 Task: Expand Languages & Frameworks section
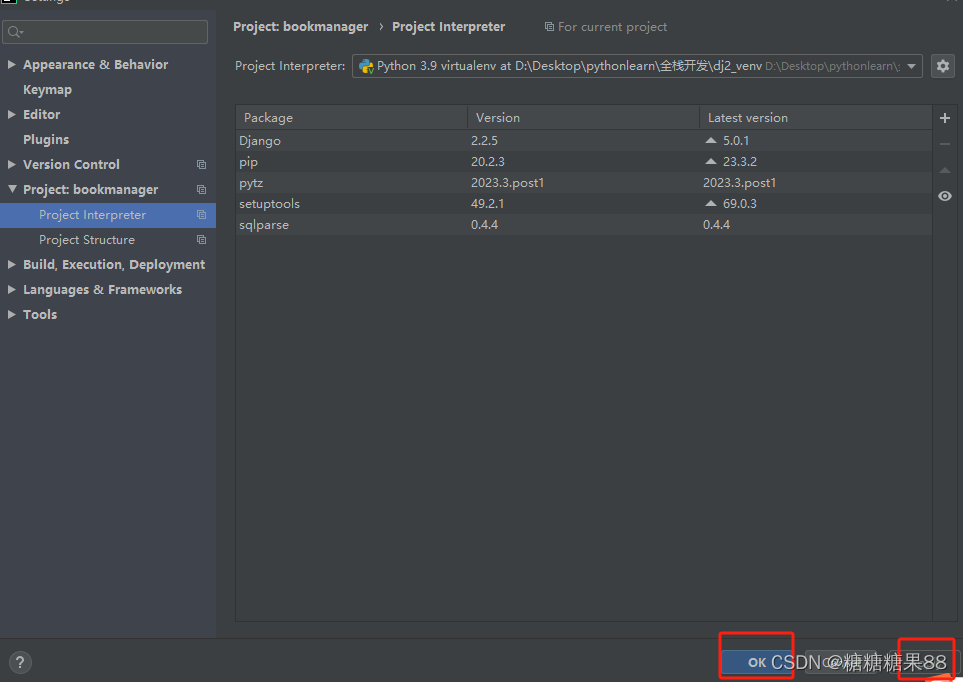pos(11,289)
